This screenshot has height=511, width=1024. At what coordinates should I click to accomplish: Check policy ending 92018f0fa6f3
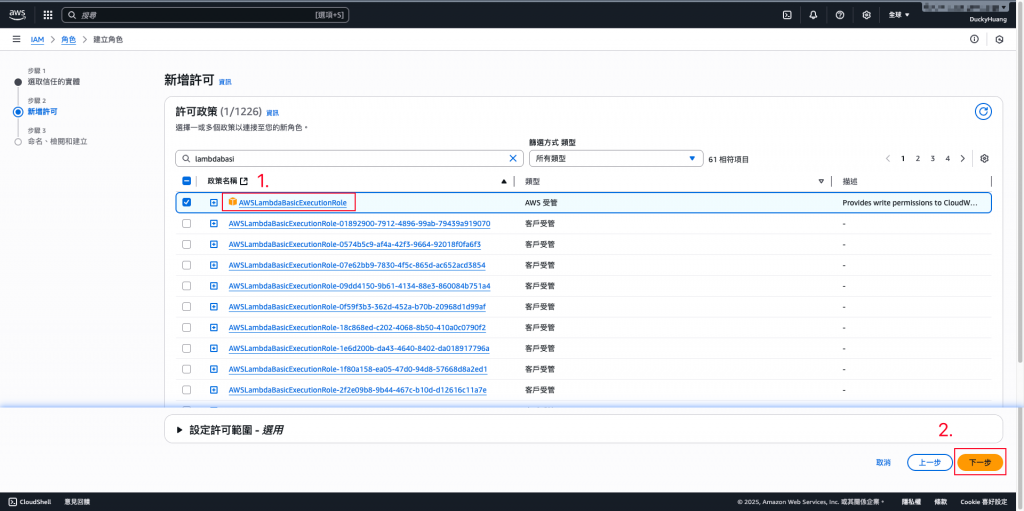pos(187,244)
